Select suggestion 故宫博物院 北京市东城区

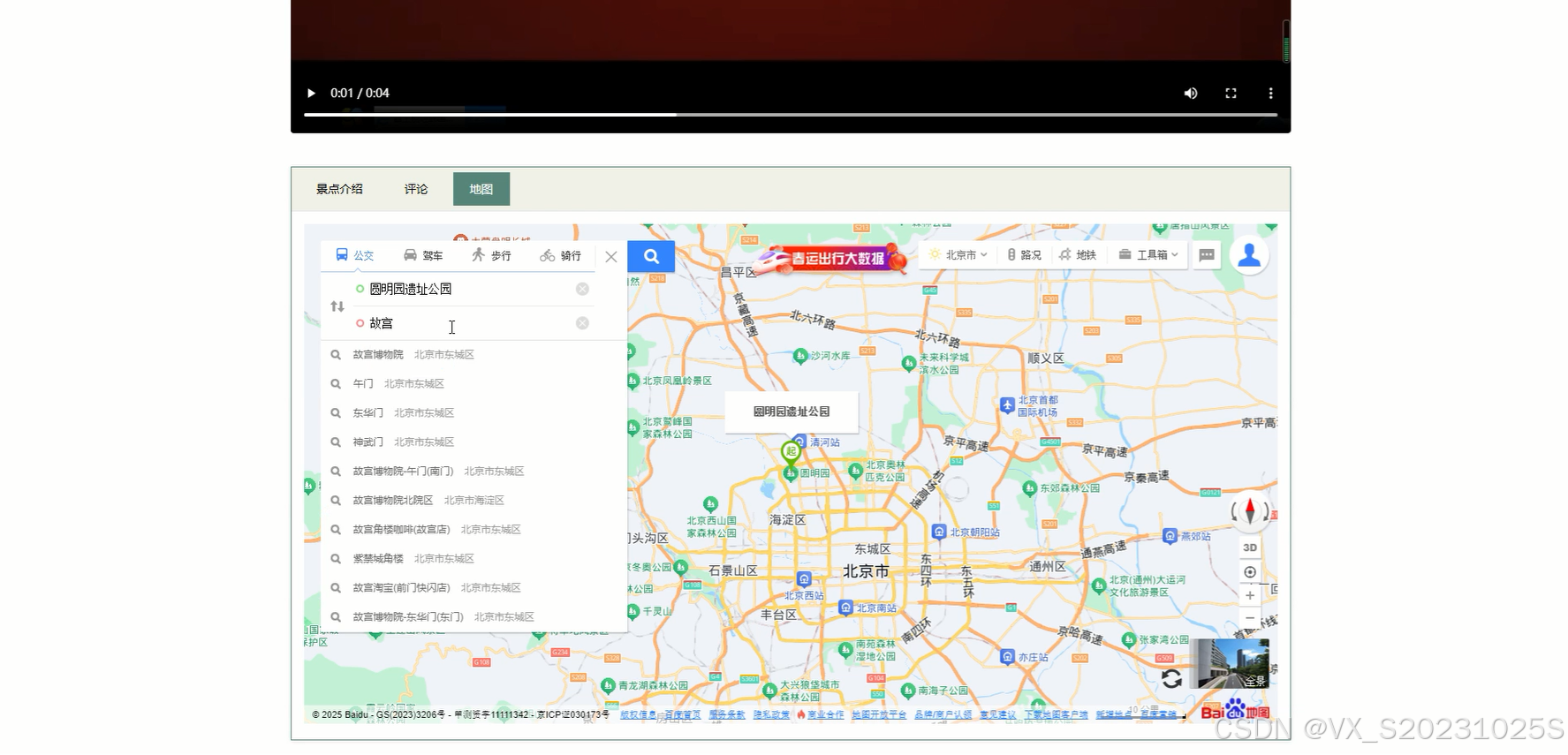click(473, 354)
